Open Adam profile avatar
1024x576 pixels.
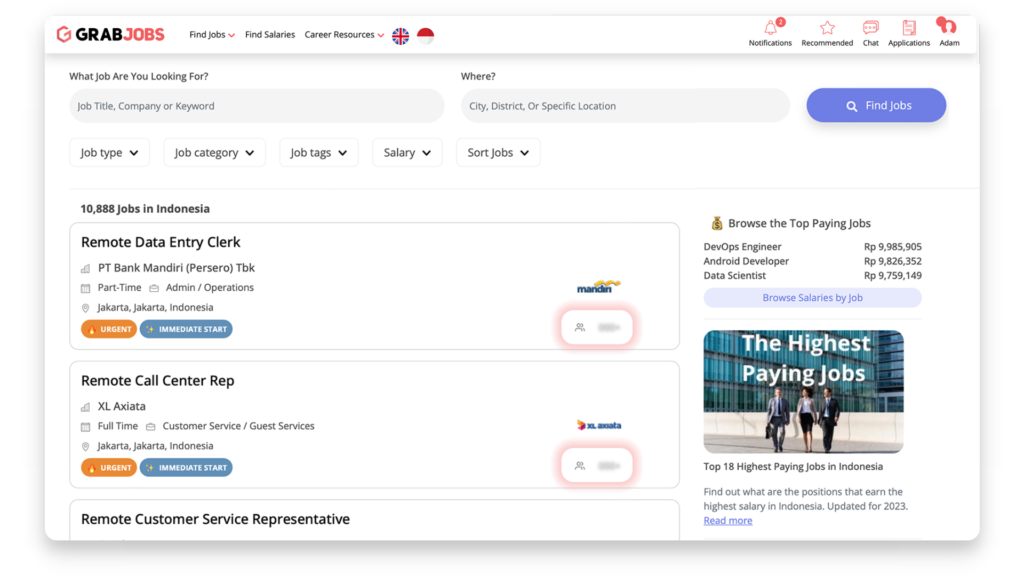(x=946, y=26)
